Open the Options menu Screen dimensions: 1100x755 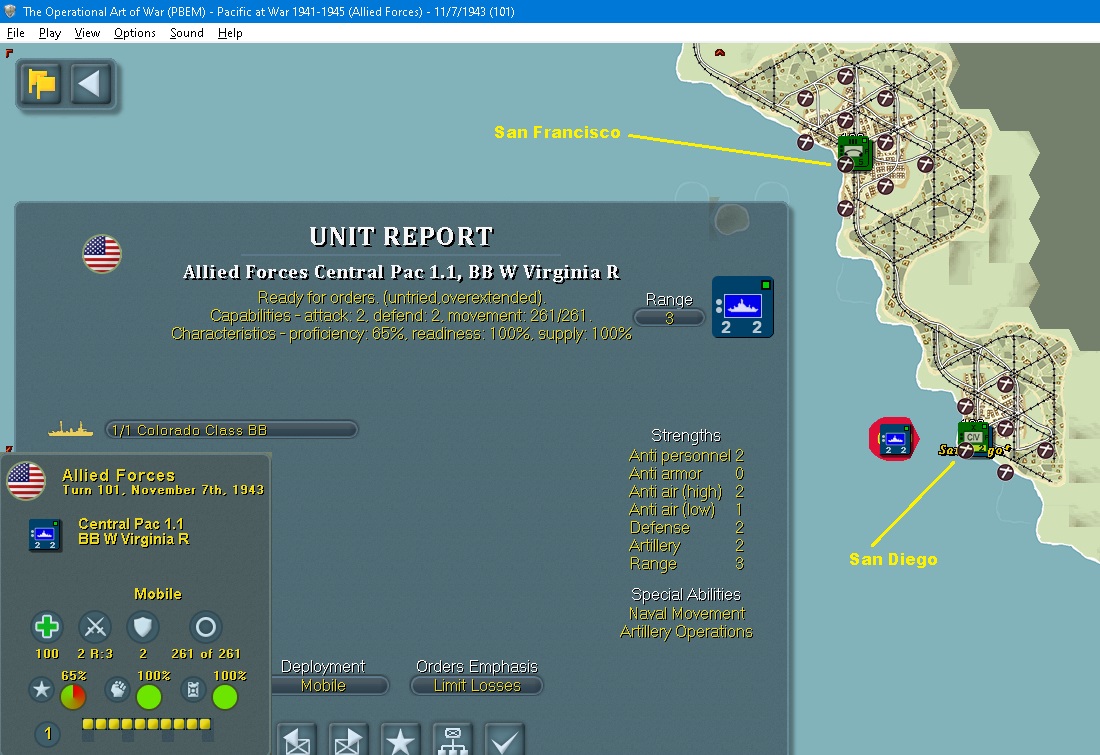[x=135, y=33]
